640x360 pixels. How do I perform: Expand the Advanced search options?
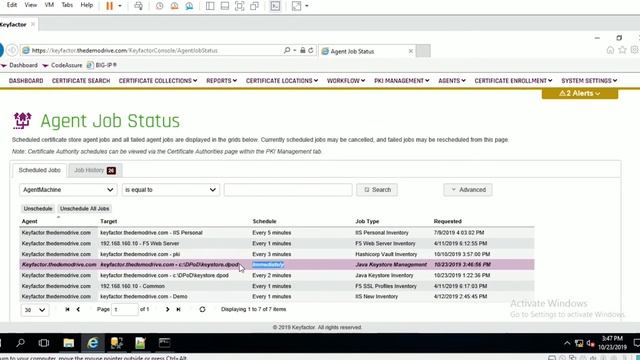[x=468, y=190]
